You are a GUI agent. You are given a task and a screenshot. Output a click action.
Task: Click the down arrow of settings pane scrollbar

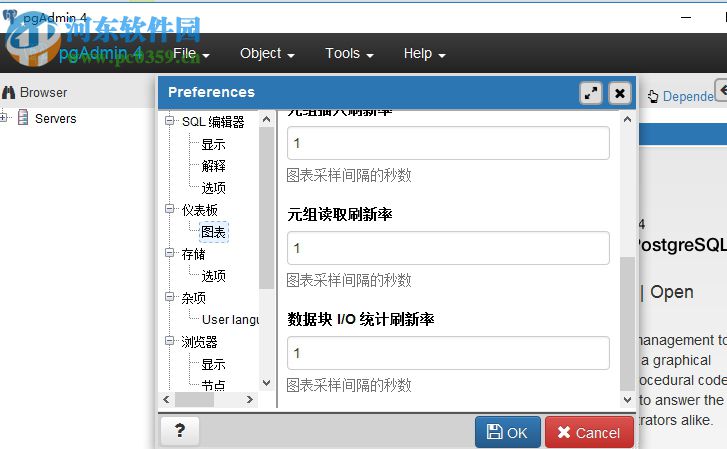pos(627,400)
